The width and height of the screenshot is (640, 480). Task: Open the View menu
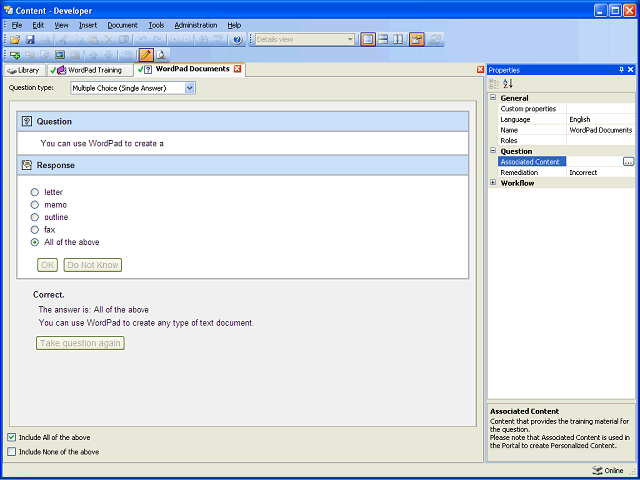61,25
